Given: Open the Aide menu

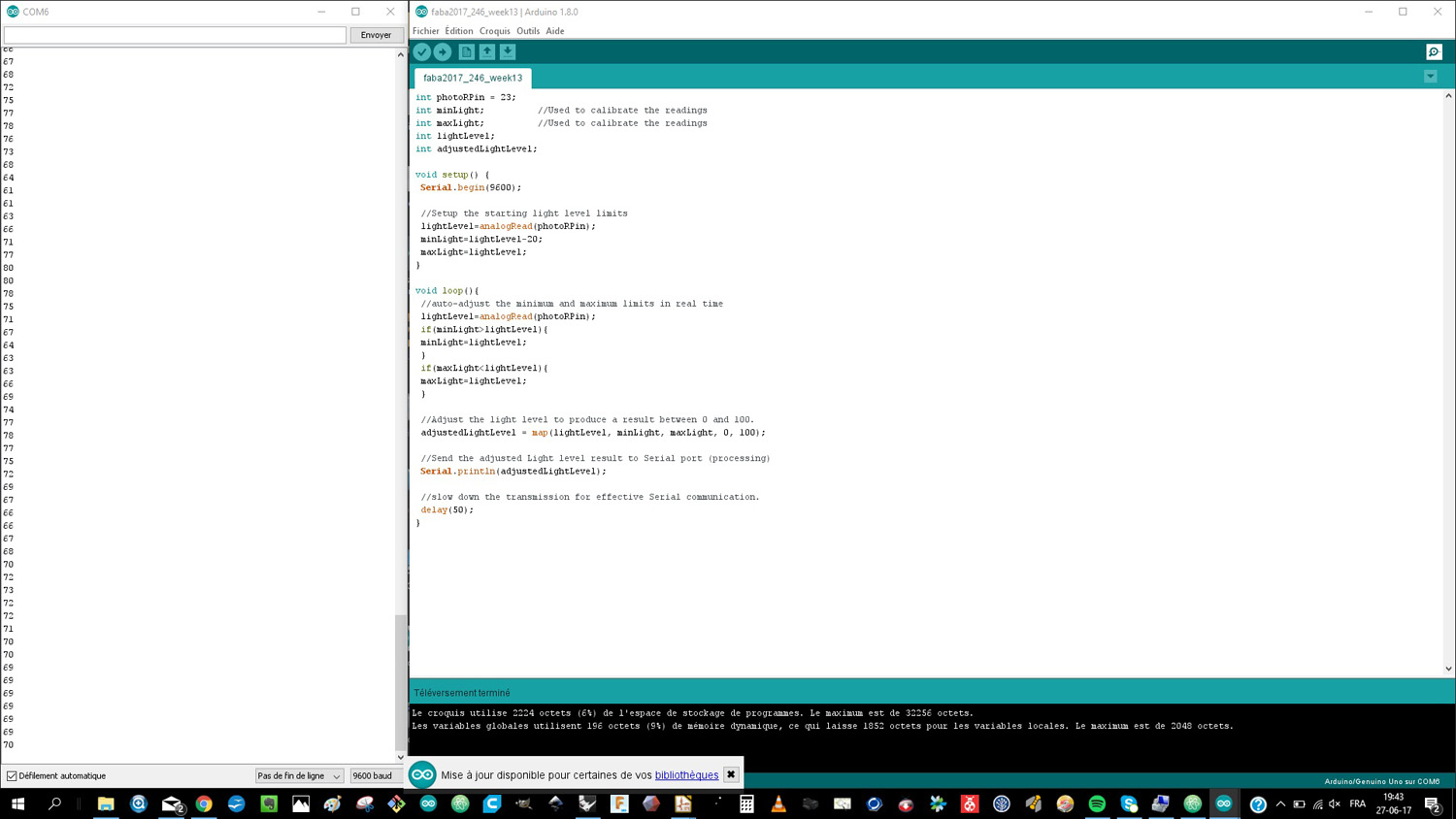Looking at the screenshot, I should click(x=555, y=31).
